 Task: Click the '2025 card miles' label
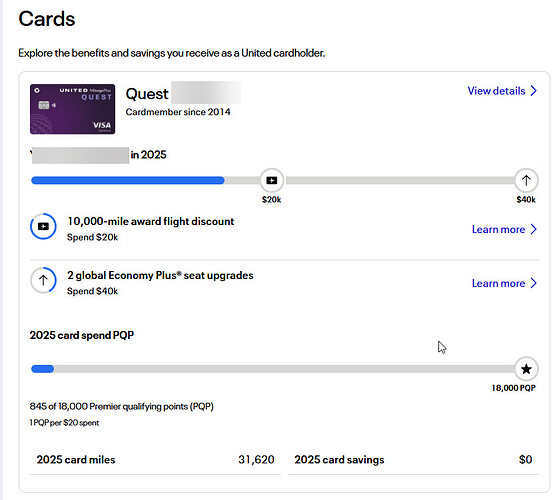pyautogui.click(x=76, y=460)
